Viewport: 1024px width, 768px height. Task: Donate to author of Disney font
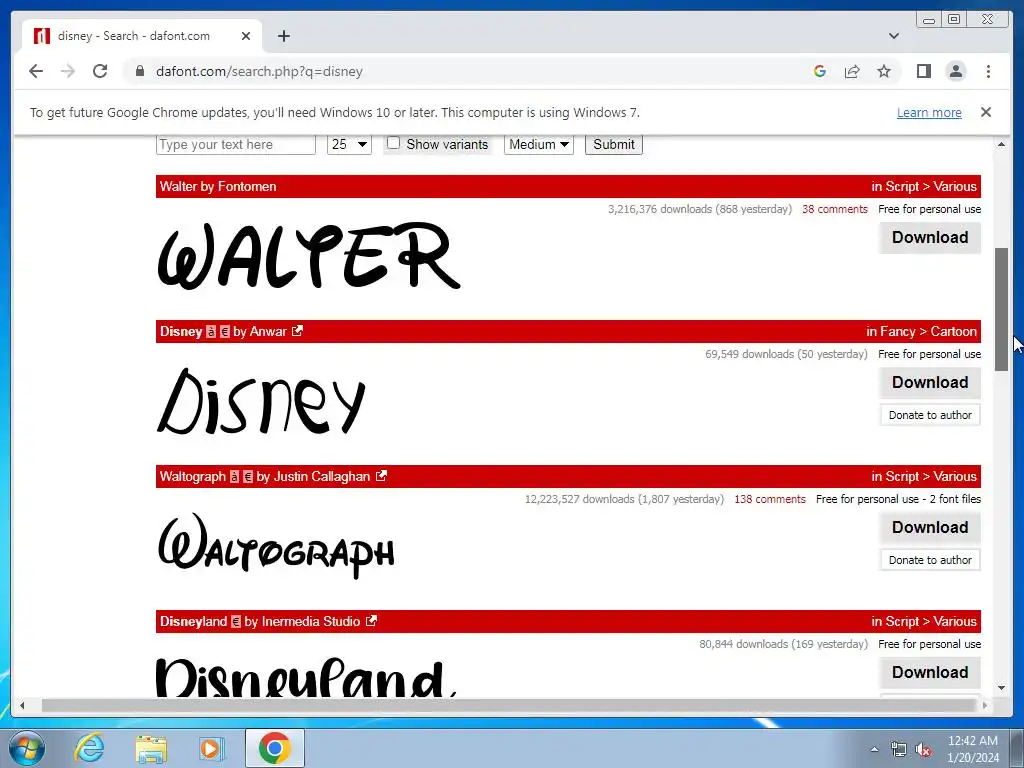pos(930,415)
